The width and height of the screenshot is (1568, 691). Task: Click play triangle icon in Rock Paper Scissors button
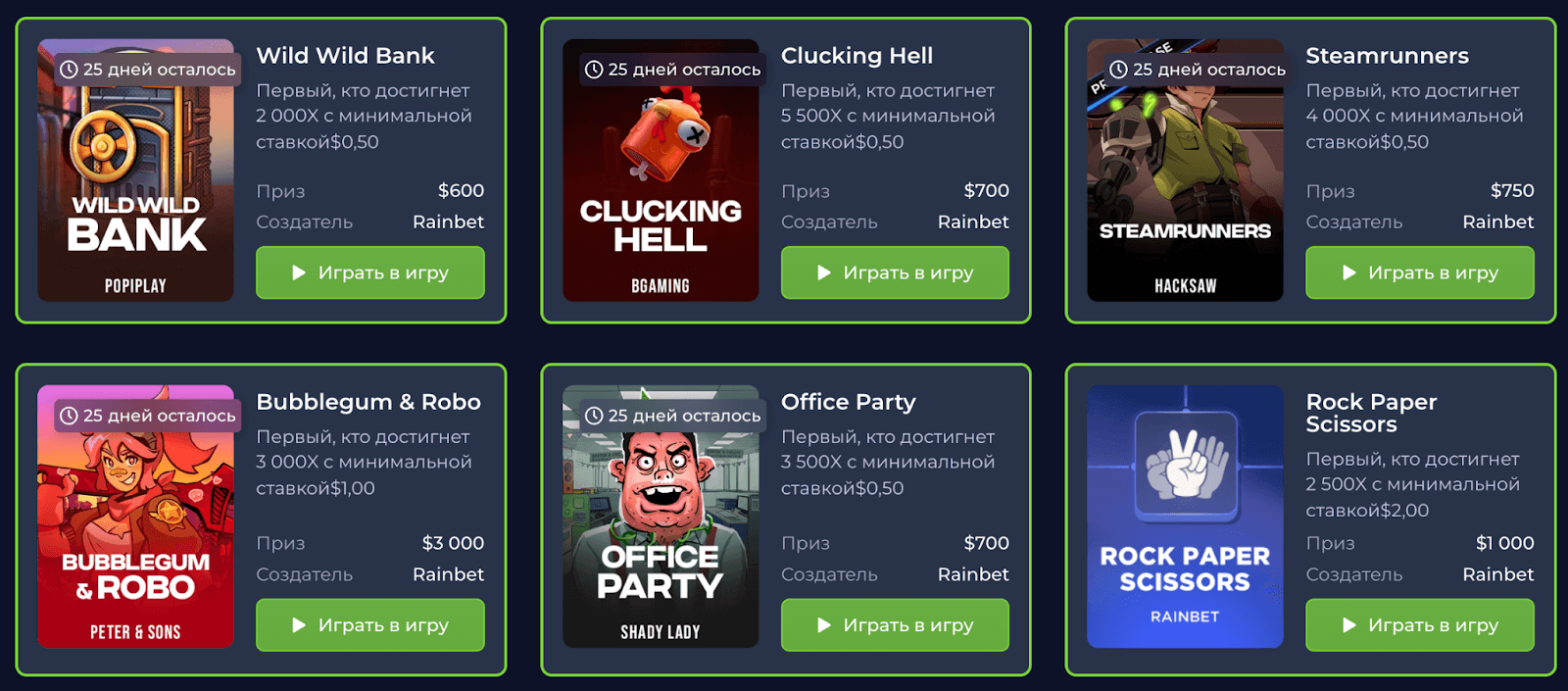1349,625
